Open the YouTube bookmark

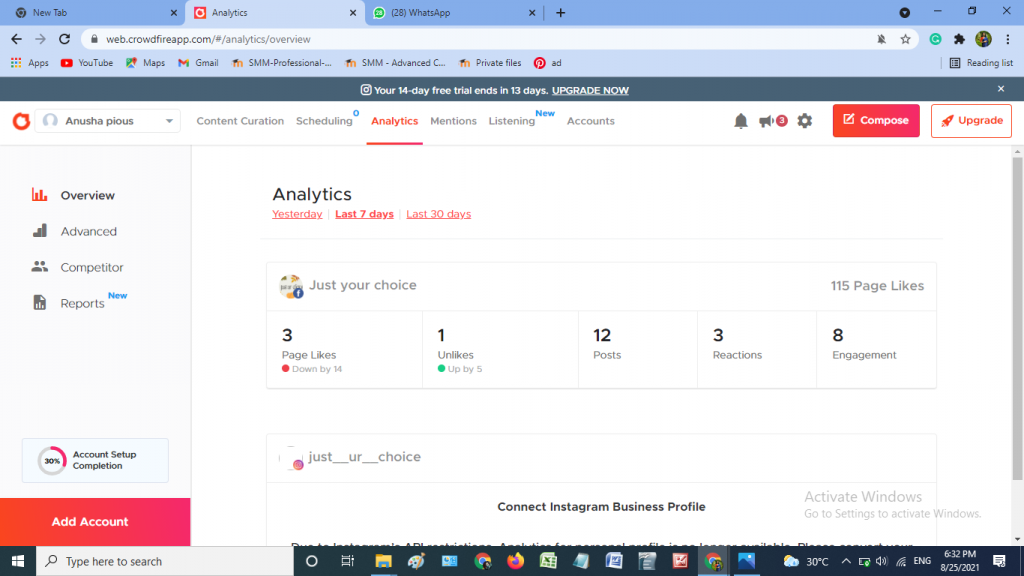click(87, 63)
